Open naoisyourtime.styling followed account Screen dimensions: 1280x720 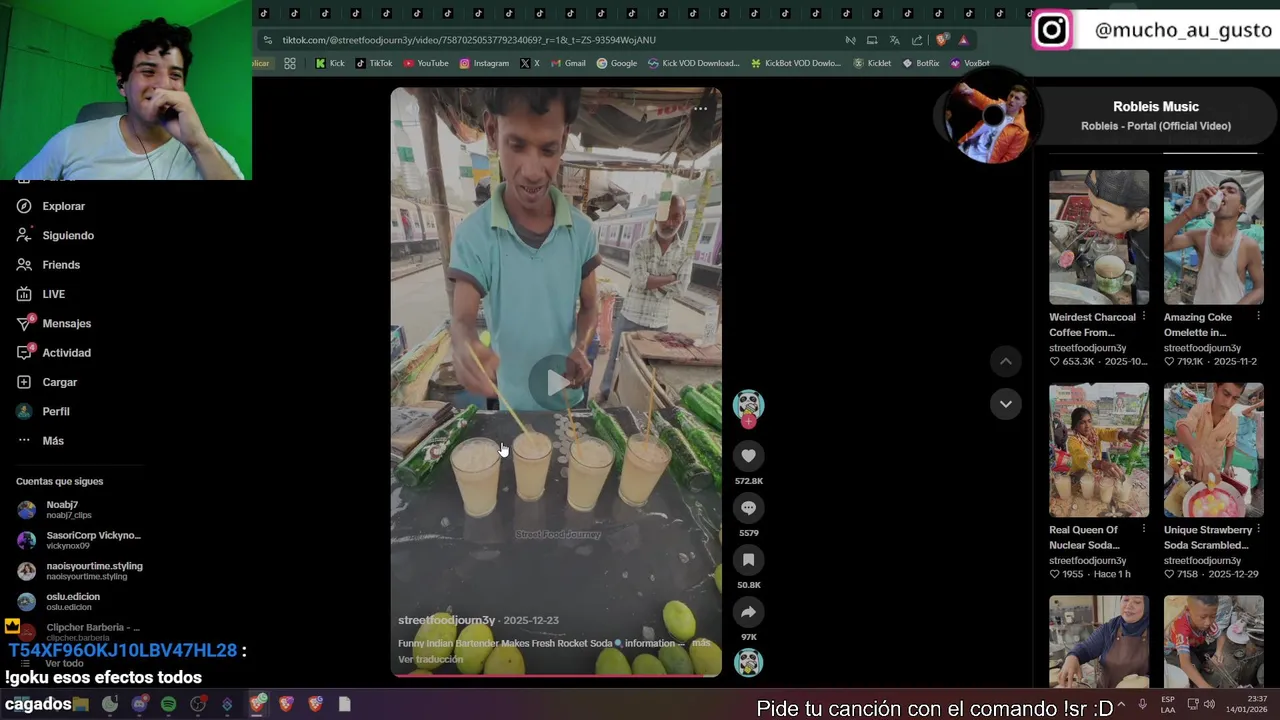80,571
